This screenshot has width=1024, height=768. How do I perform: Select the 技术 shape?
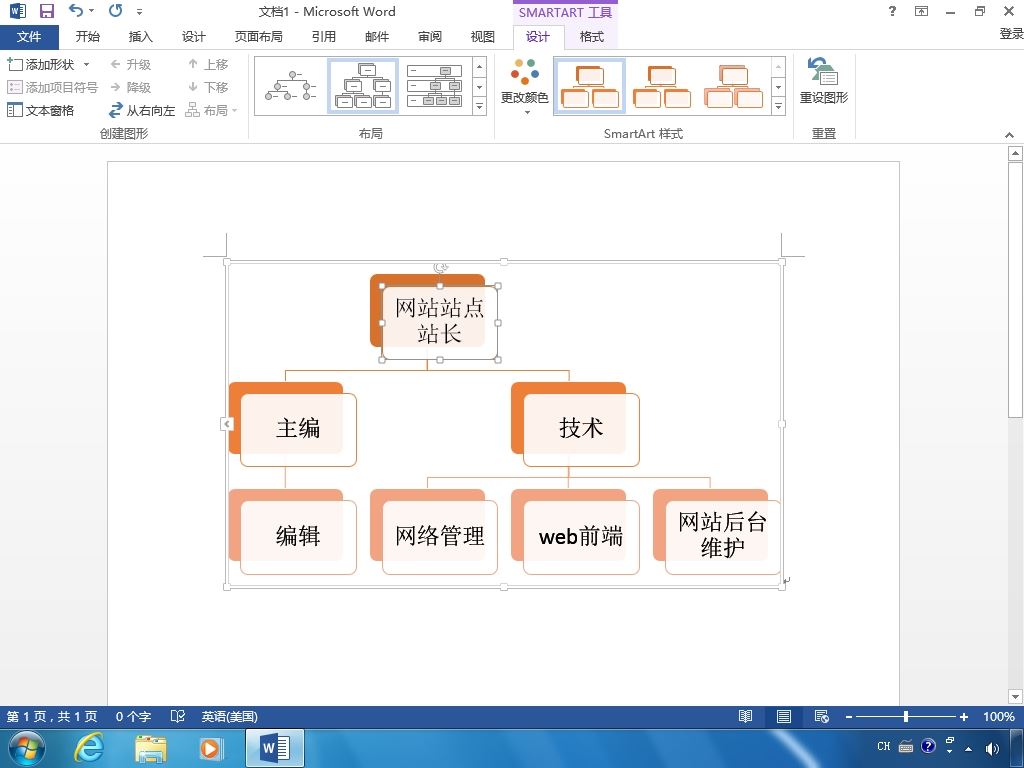coord(581,429)
